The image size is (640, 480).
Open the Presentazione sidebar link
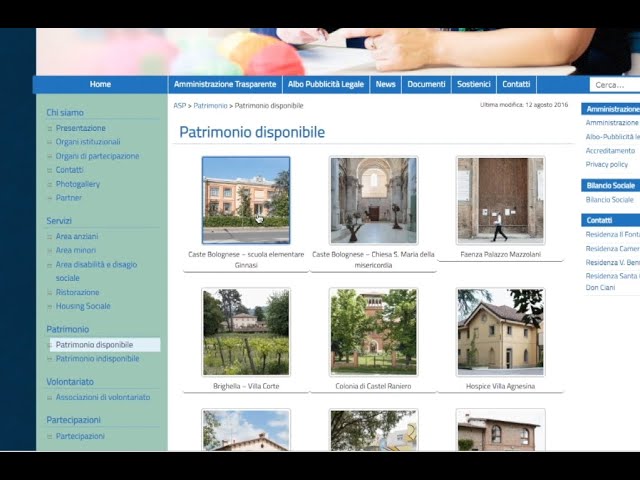[x=80, y=128]
